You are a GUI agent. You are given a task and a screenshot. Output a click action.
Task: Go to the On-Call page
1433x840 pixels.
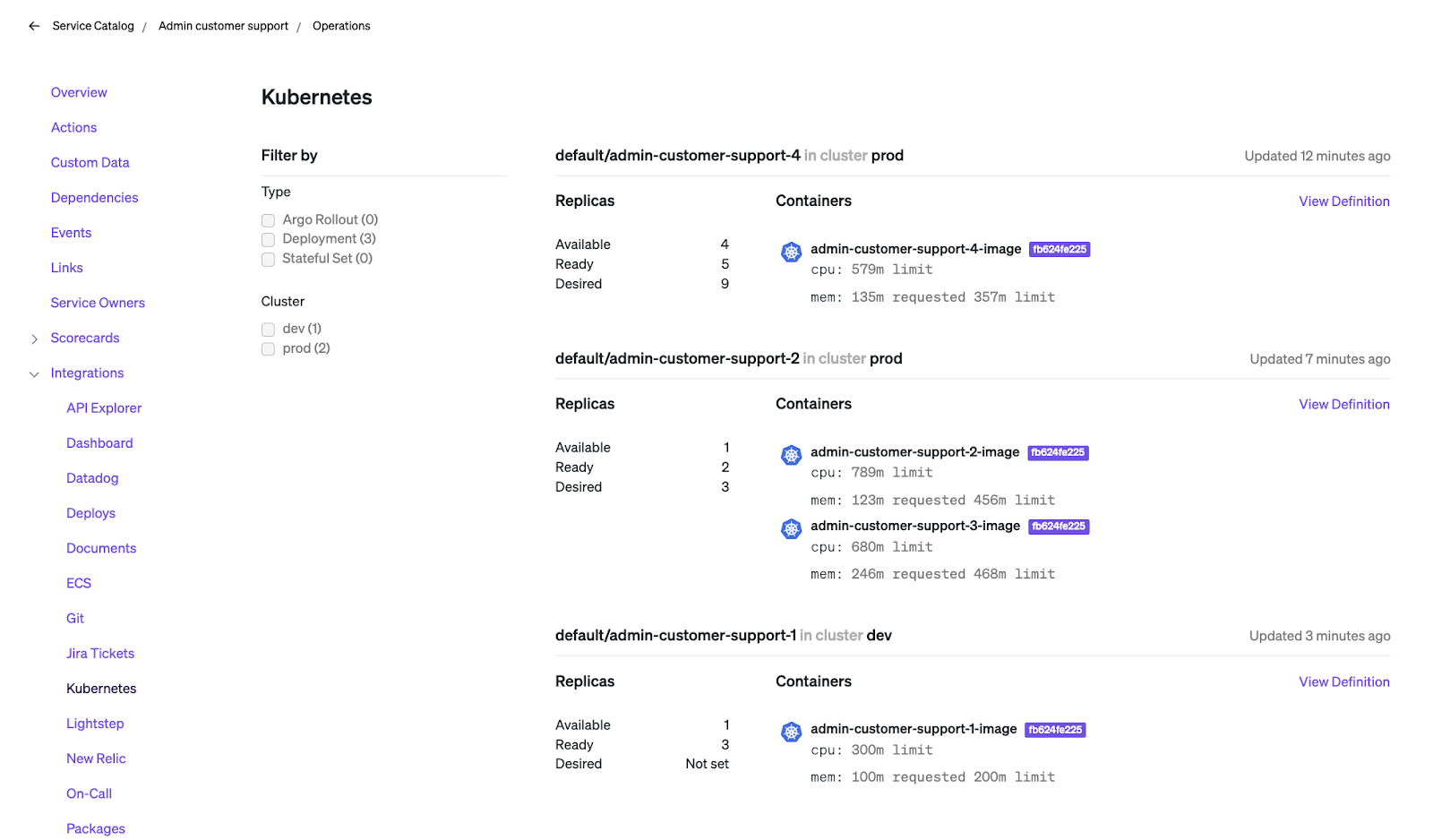[x=89, y=793]
